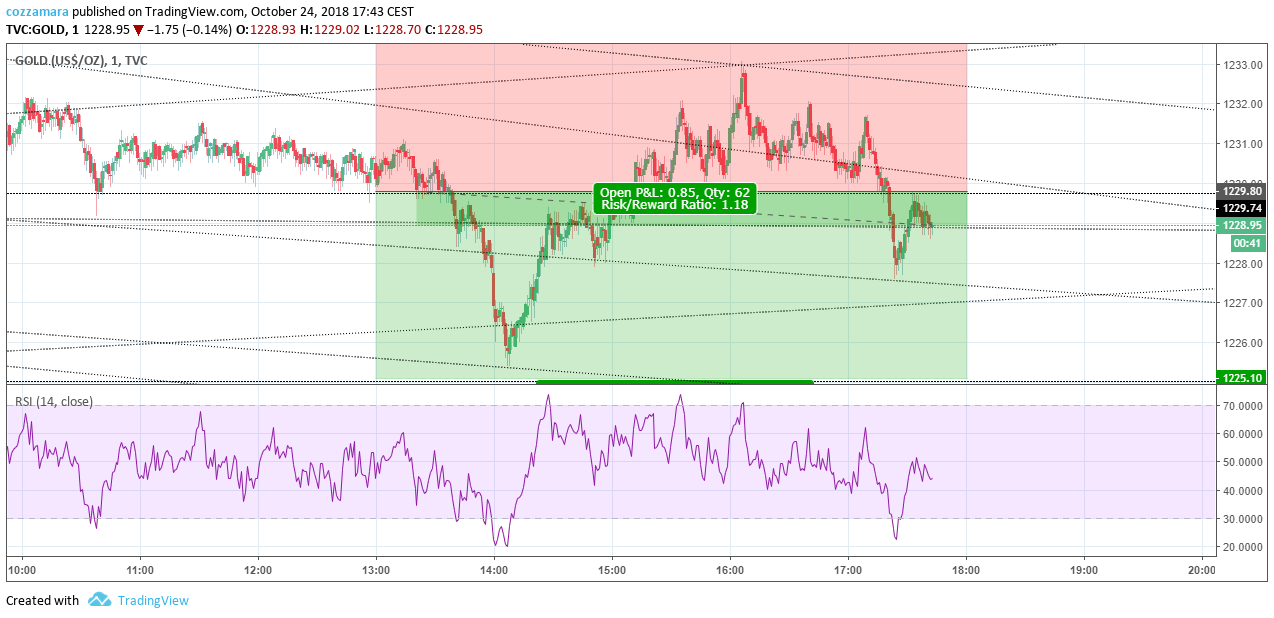Viewport: 1274px width, 618px height.
Task: Click the 00:41 countdown timer label
Action: pyautogui.click(x=1247, y=243)
